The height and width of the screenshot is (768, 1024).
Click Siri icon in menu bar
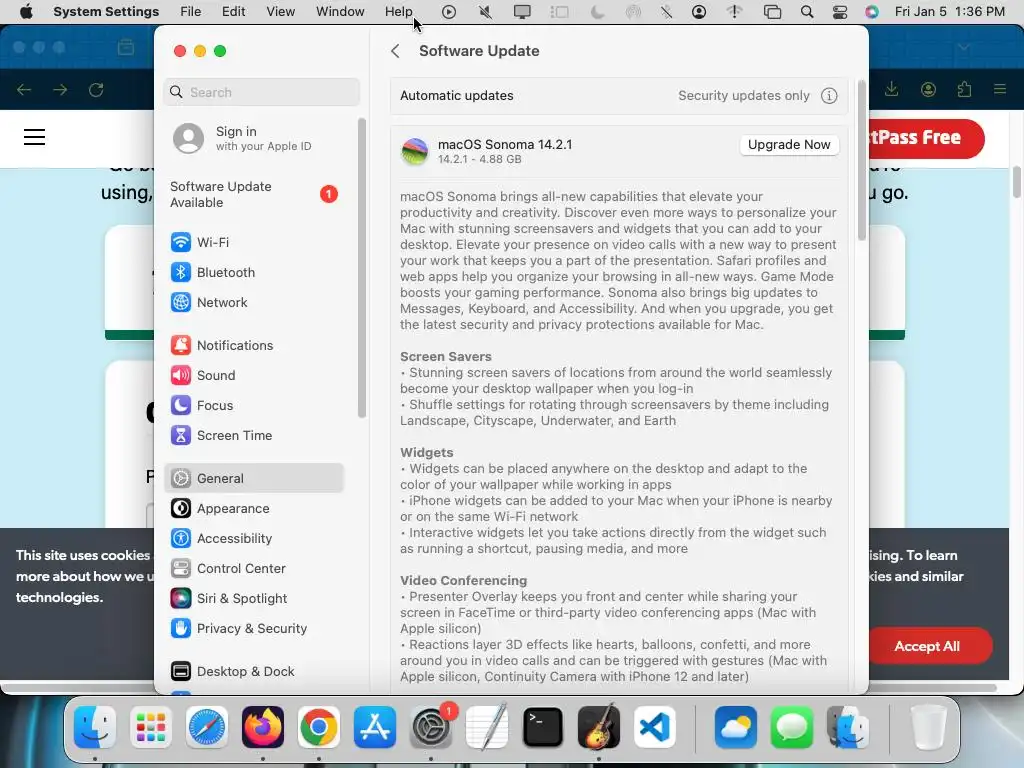[x=871, y=12]
